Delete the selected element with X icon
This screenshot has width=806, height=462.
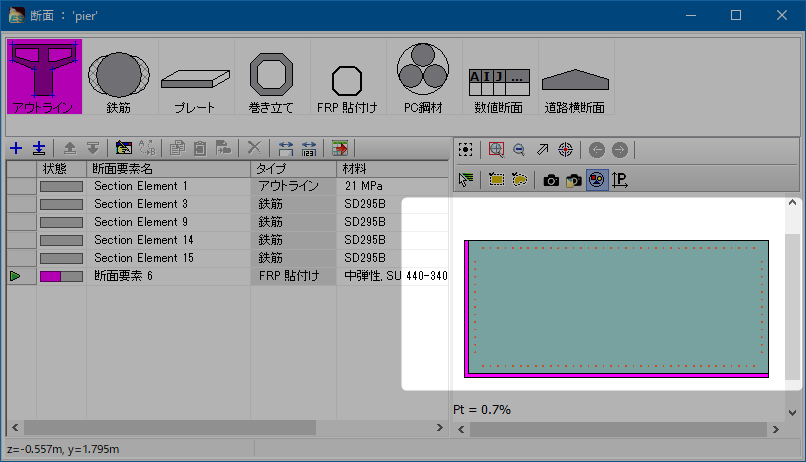tap(254, 149)
